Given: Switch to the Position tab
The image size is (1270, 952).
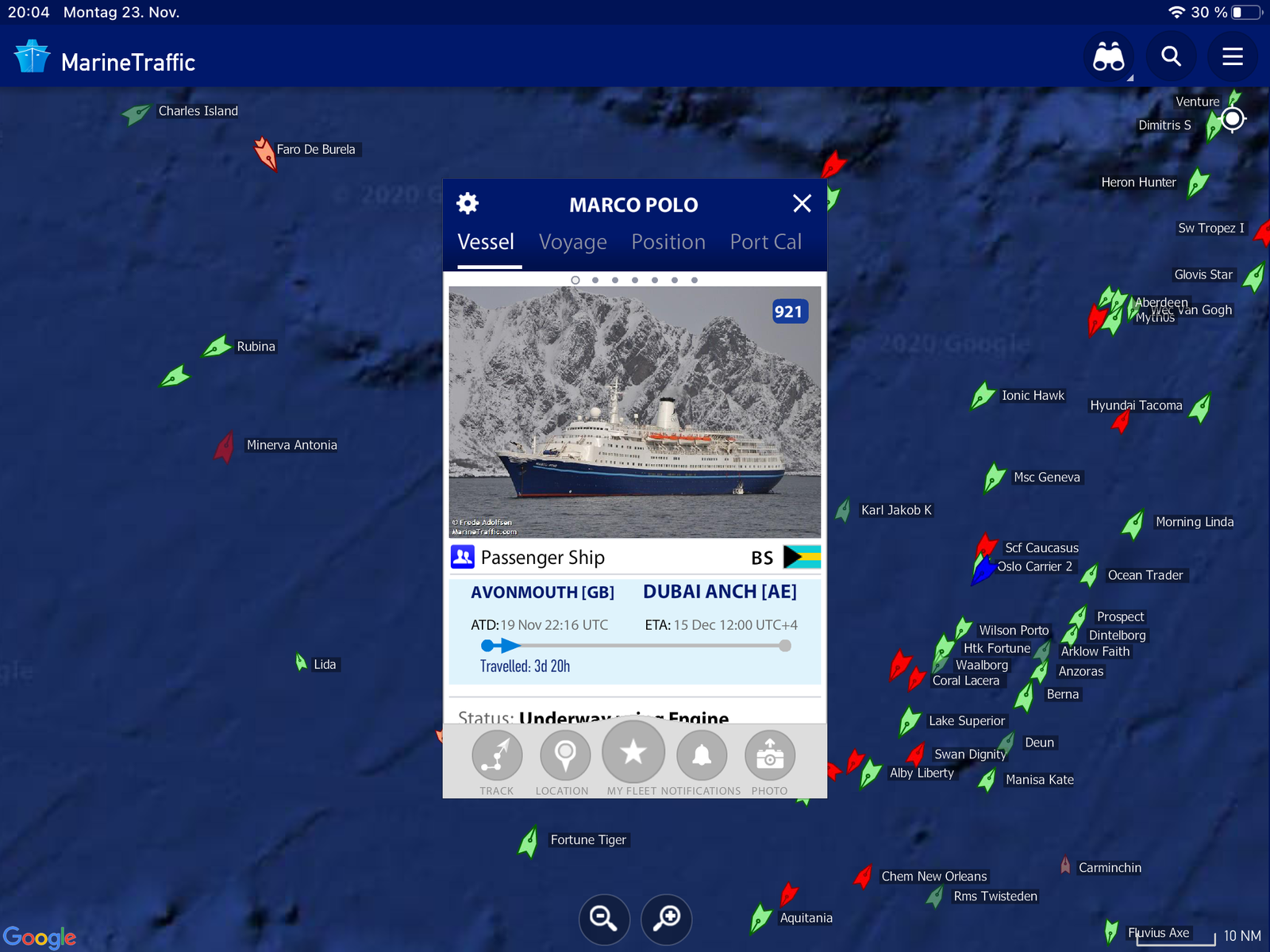Looking at the screenshot, I should [668, 242].
